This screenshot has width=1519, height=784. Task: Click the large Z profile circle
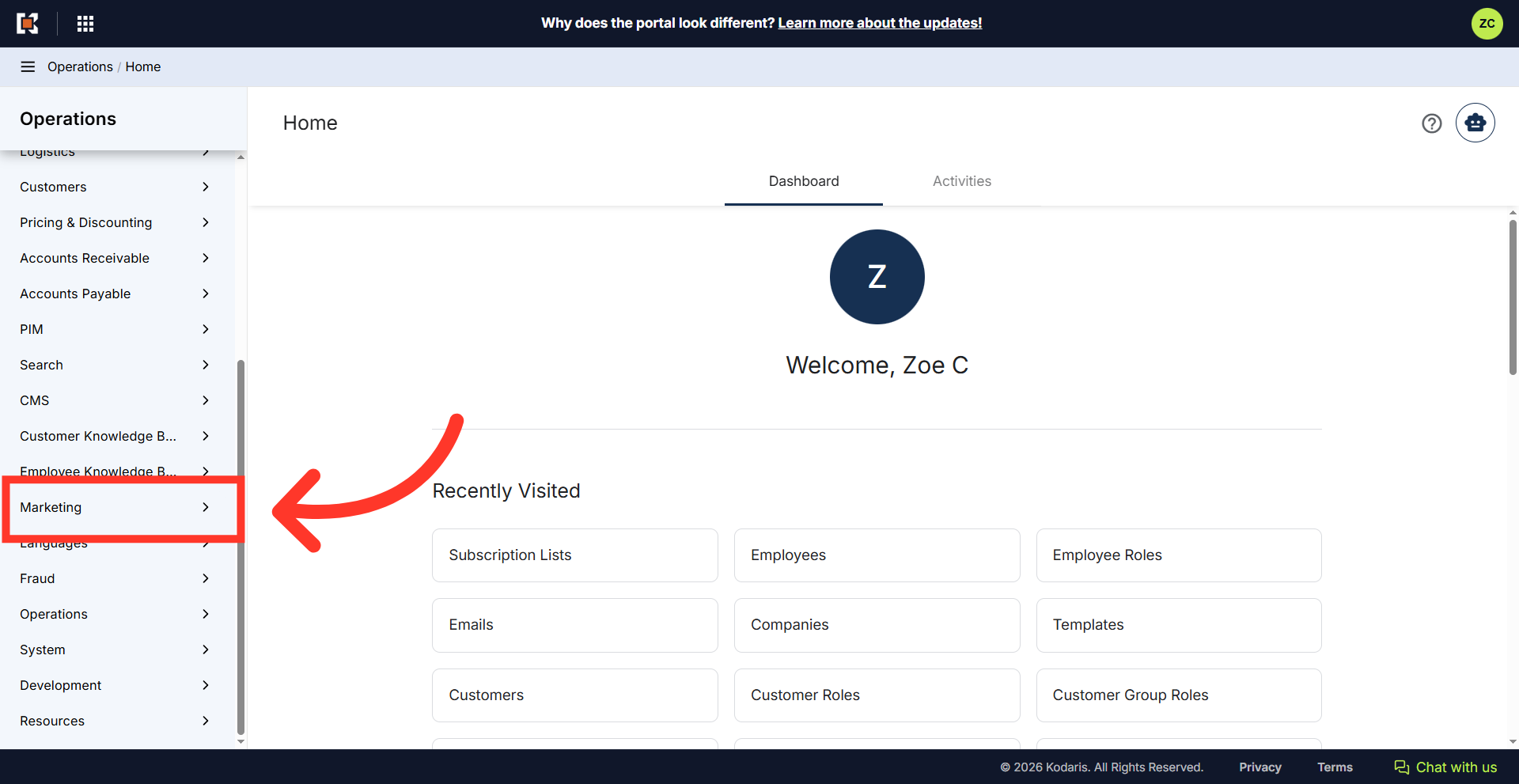click(877, 277)
